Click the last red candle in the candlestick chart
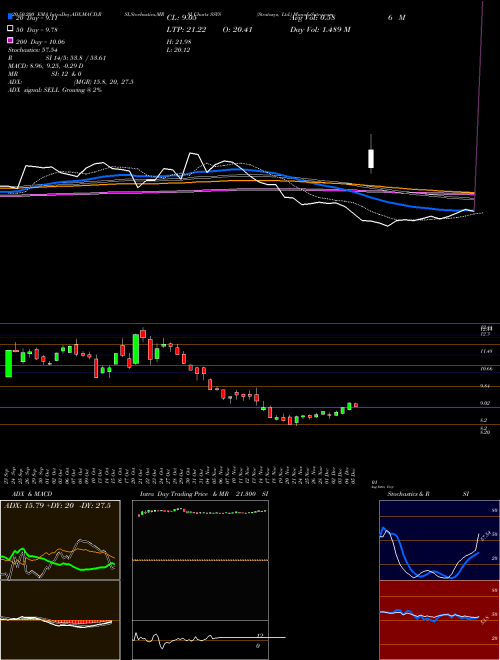The image size is (500, 660). coord(356,405)
